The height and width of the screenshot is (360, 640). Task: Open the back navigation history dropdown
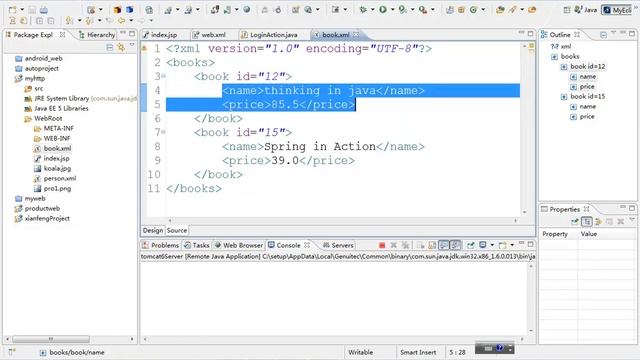click(x=131, y=20)
